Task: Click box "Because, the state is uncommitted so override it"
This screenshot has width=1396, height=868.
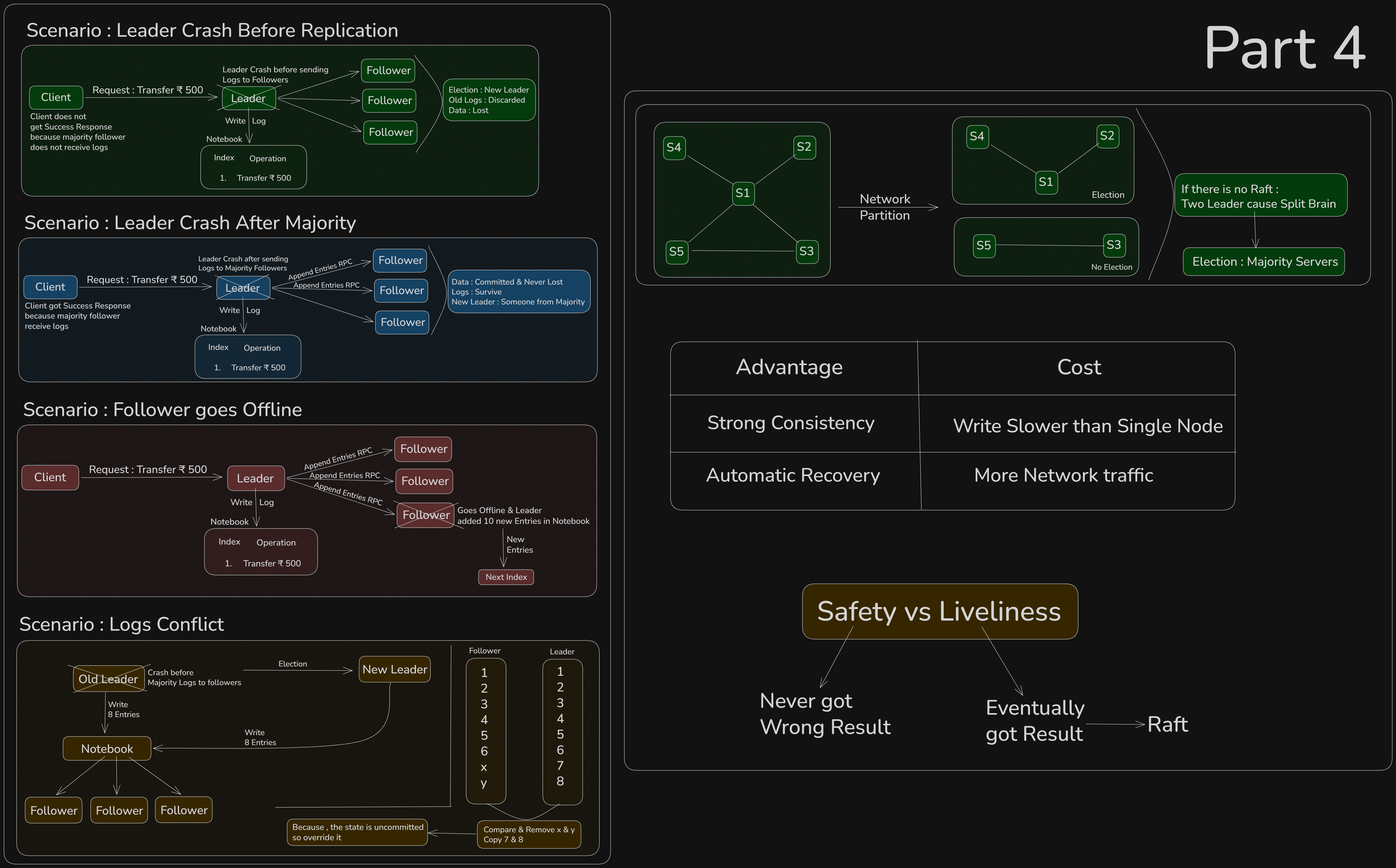Action: click(x=357, y=832)
